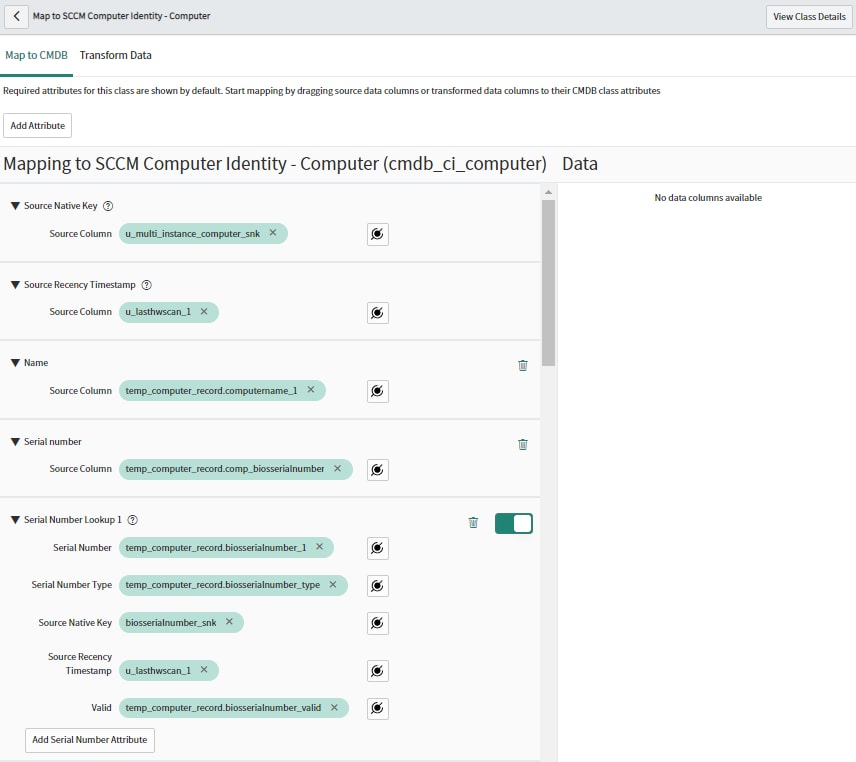Image resolution: width=856 pixels, height=762 pixels.
Task: Click transform icon beside biosserialnumber_1 column
Action: click(377, 548)
